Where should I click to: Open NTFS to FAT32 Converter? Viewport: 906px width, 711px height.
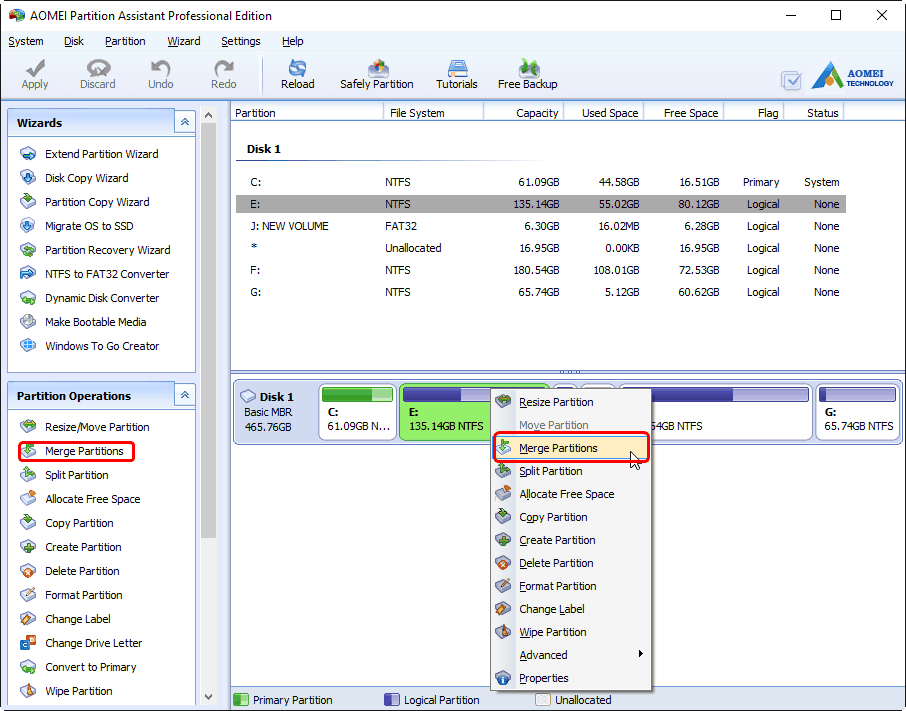95,274
